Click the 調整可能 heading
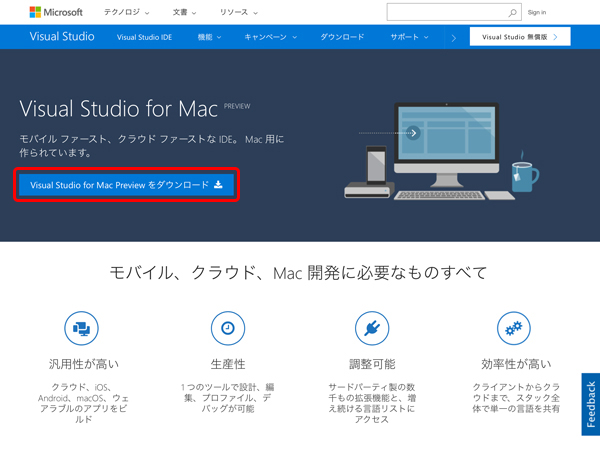 (372, 364)
